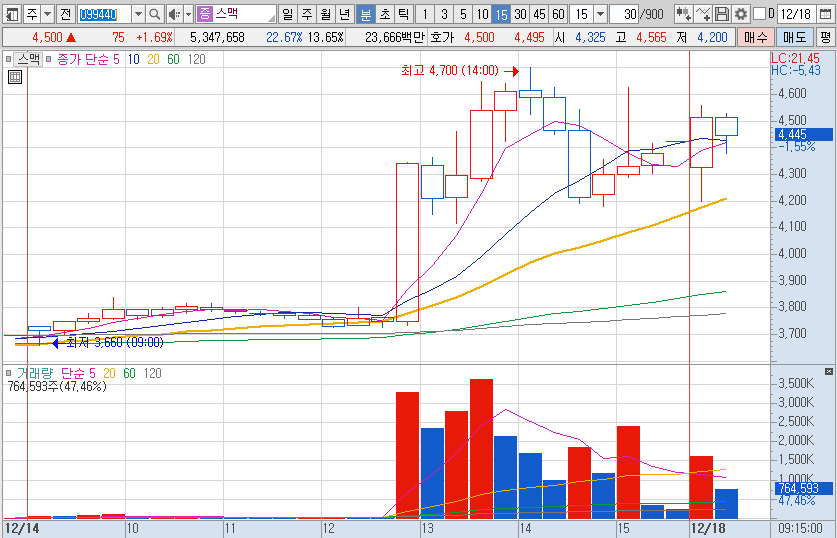Select the minute (분) chart tab
The image size is (837, 538).
click(x=366, y=14)
